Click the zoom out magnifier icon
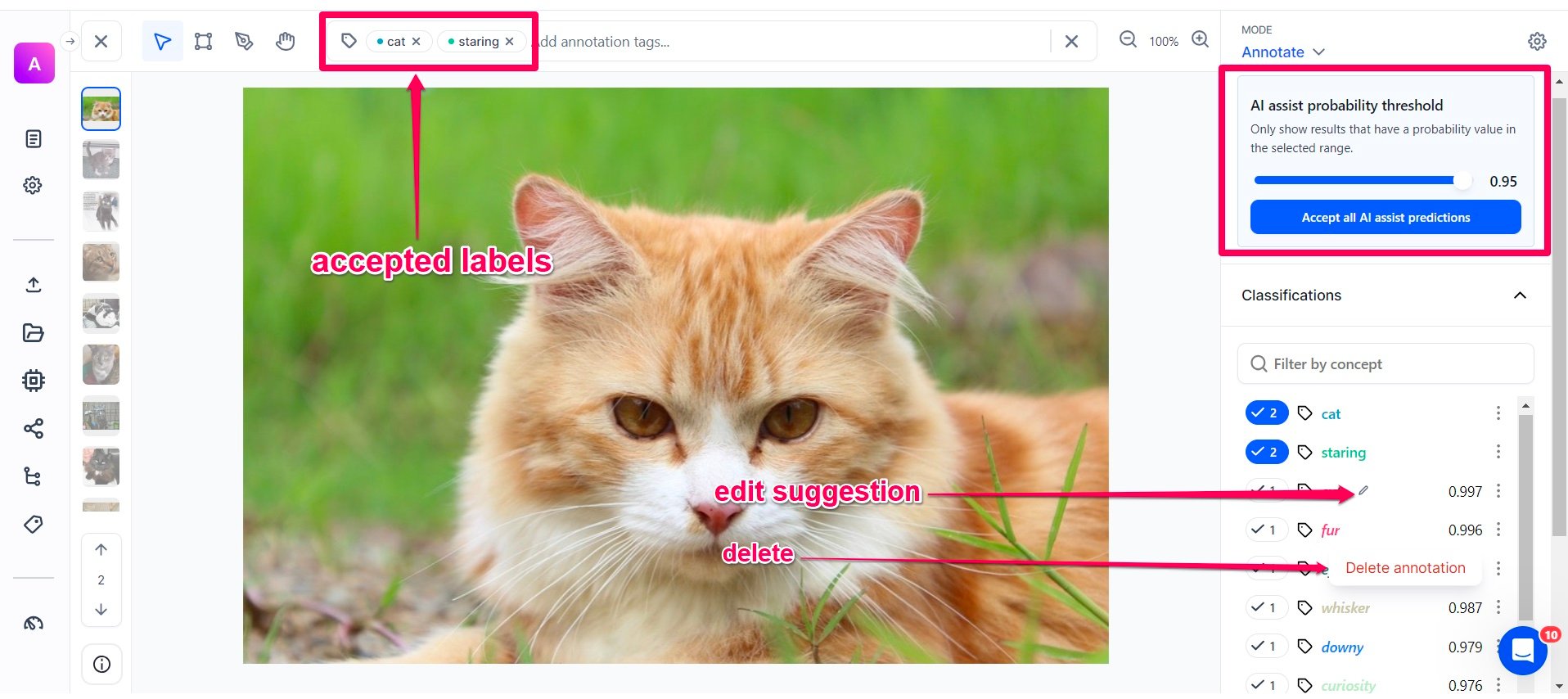 1128,40
